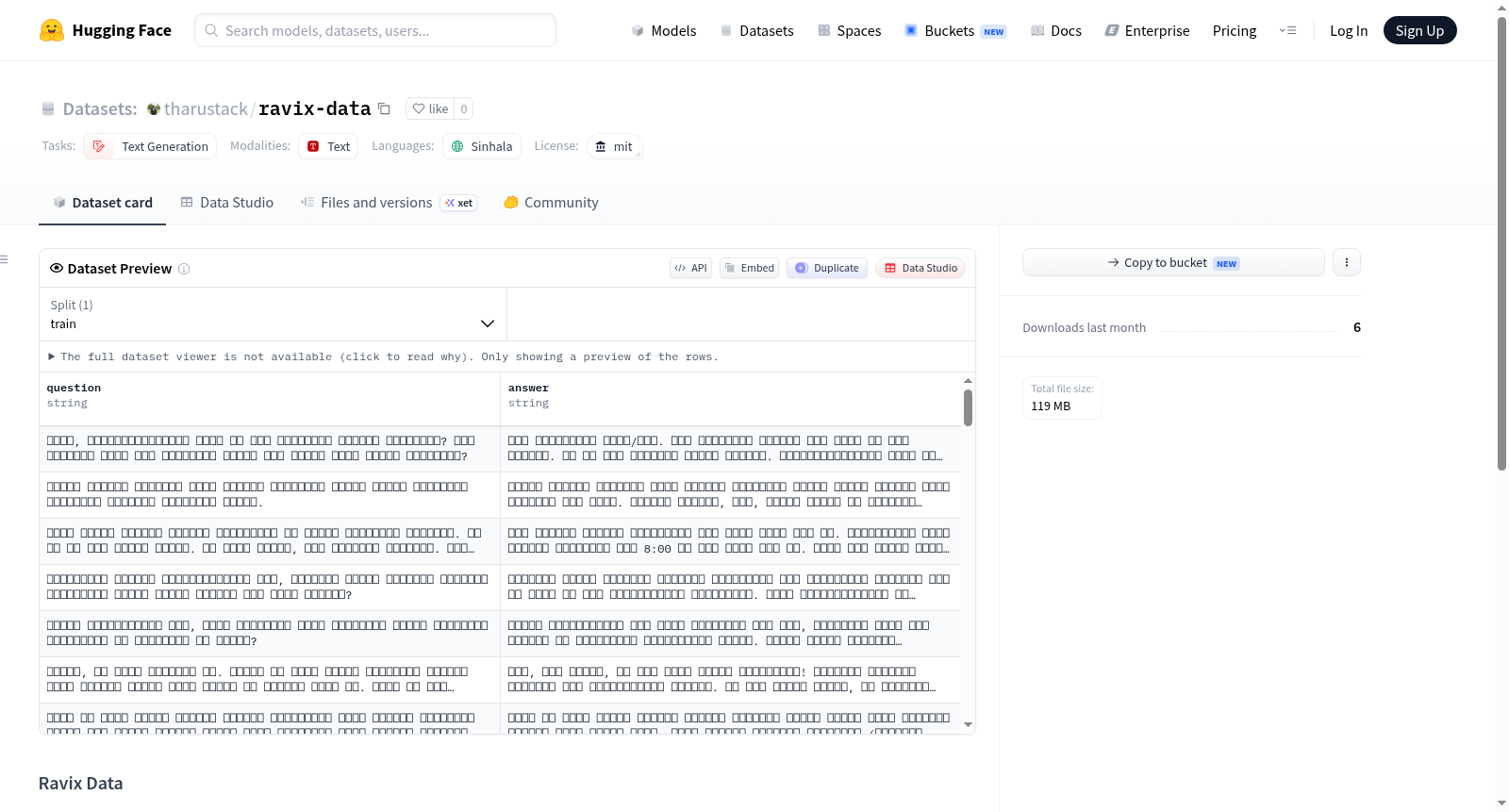Open the collapsed sidebar icon at the left edge

(x=4, y=259)
